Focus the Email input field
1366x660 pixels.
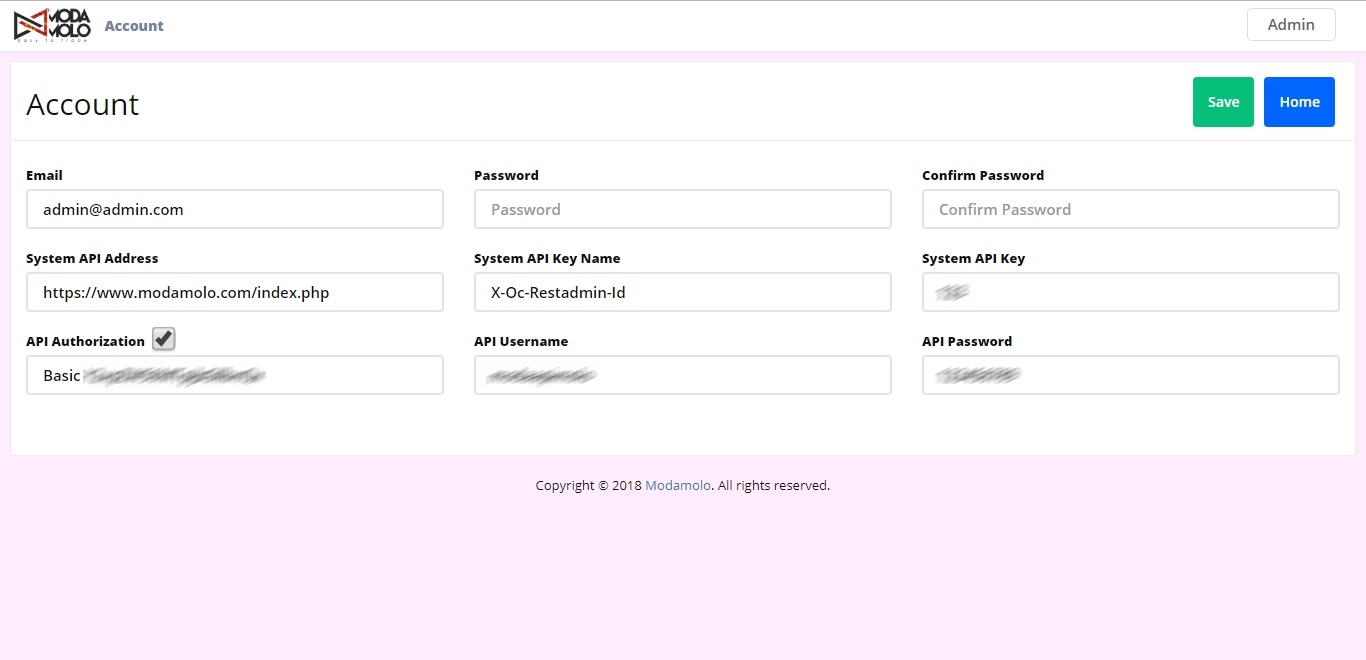click(x=234, y=210)
